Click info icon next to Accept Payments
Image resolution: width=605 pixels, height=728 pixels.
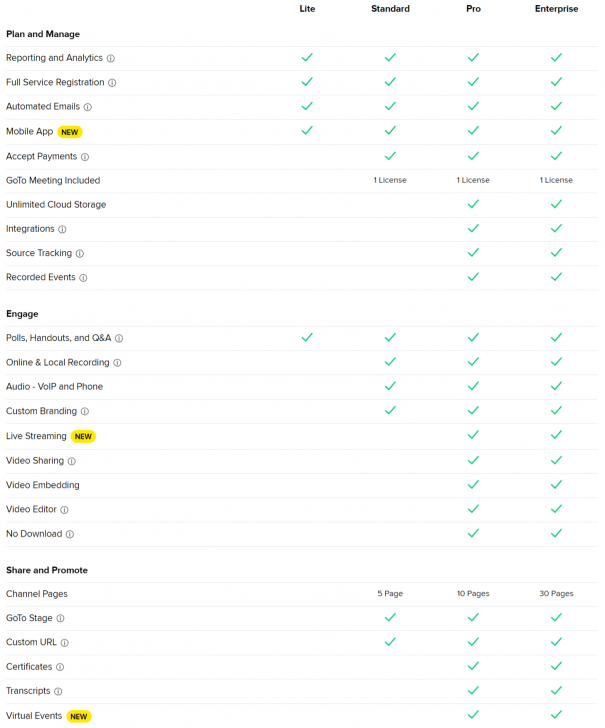click(85, 157)
